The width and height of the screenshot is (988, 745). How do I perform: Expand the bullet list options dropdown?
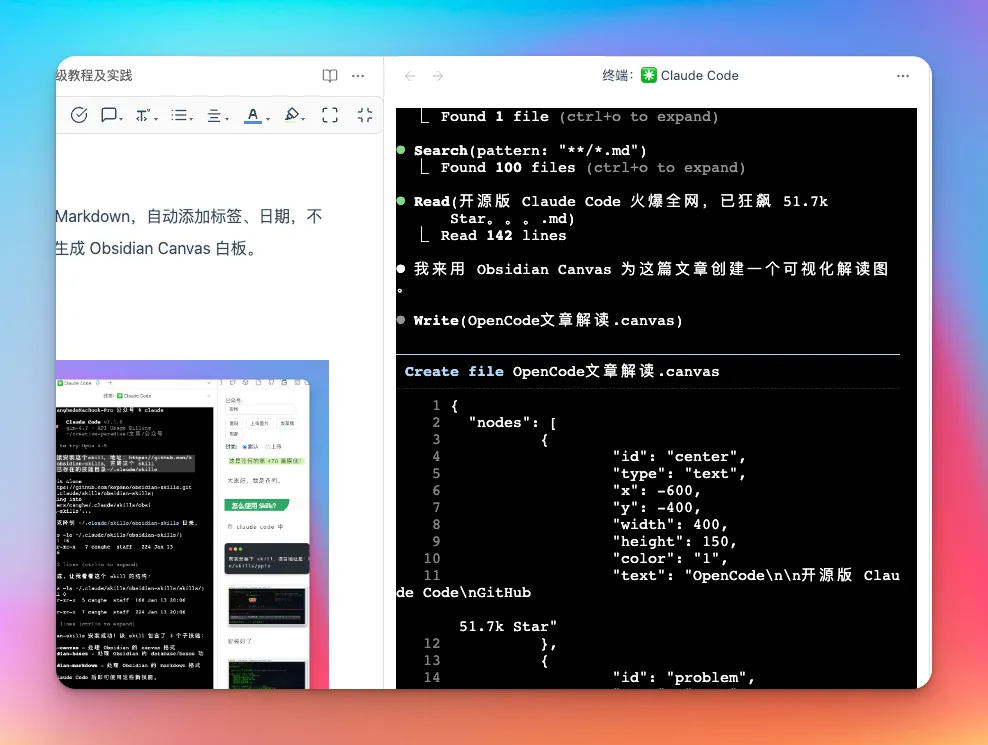point(181,115)
